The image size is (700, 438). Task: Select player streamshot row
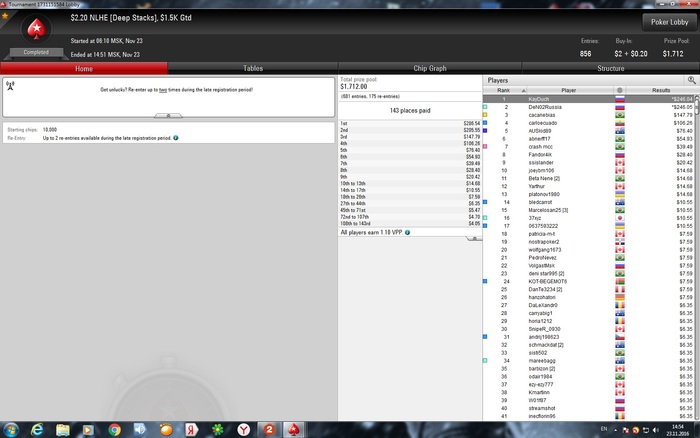tap(588, 408)
